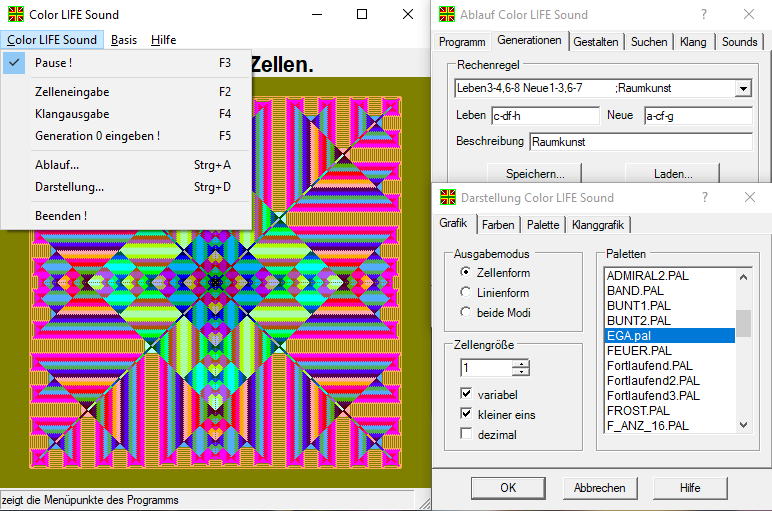Switch to the Programm tab
Screen dimensions: 772x511
coord(462,42)
